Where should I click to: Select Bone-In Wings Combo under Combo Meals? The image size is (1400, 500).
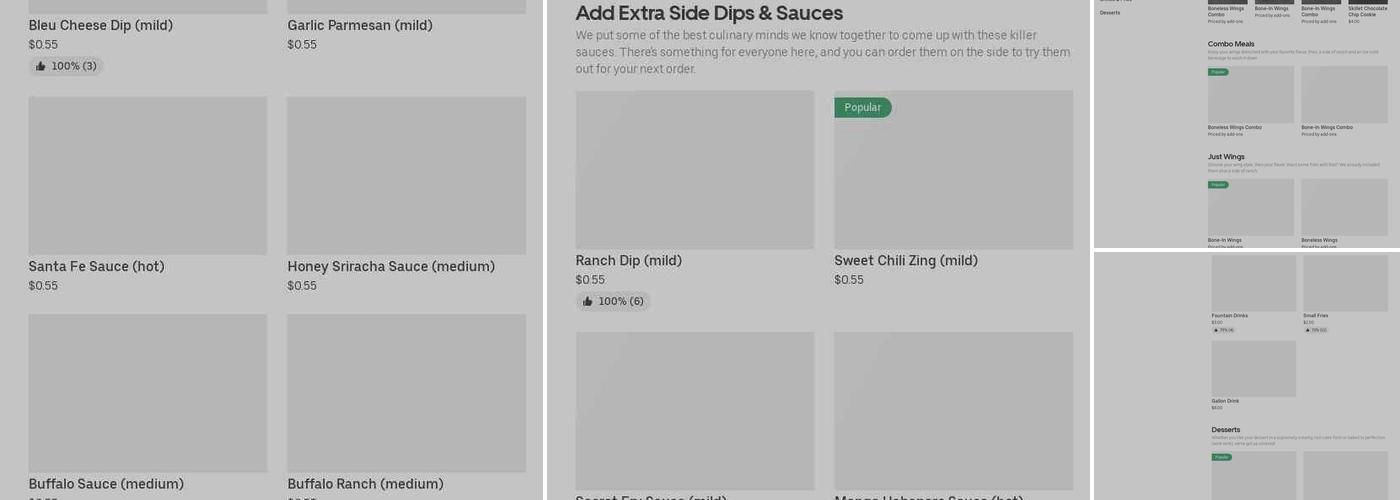1344,96
